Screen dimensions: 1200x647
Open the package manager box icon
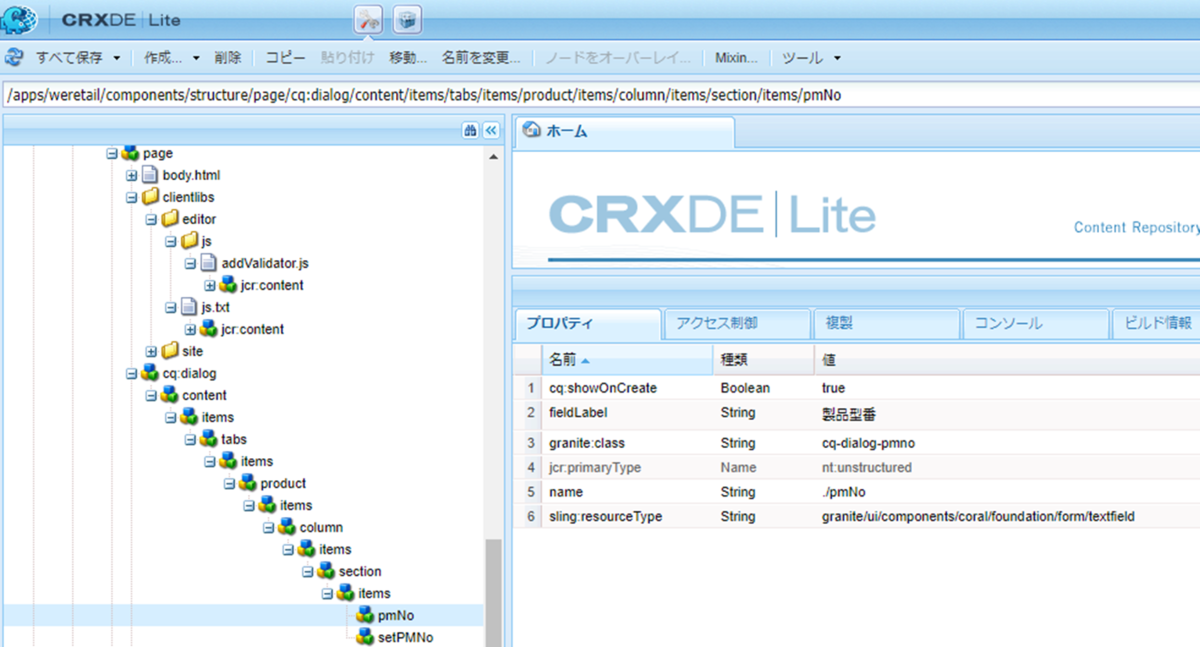(x=406, y=19)
